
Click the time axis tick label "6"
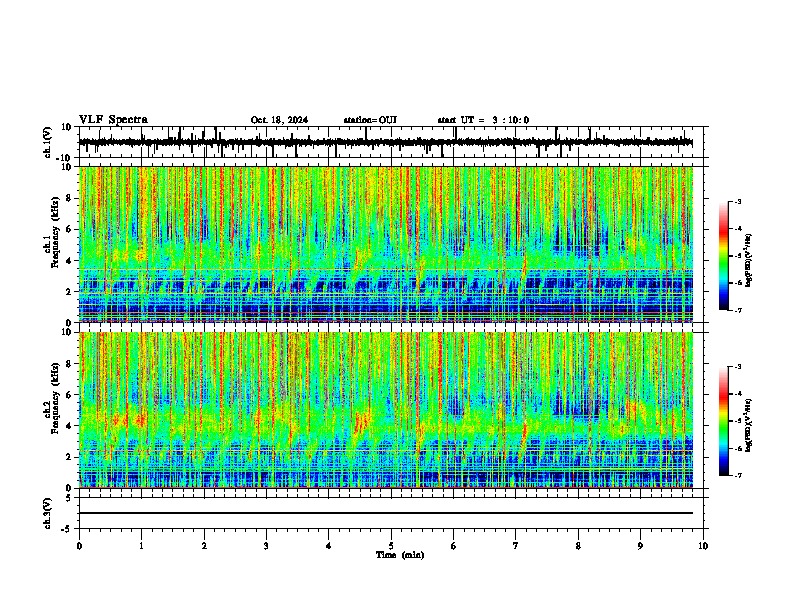tap(454, 546)
